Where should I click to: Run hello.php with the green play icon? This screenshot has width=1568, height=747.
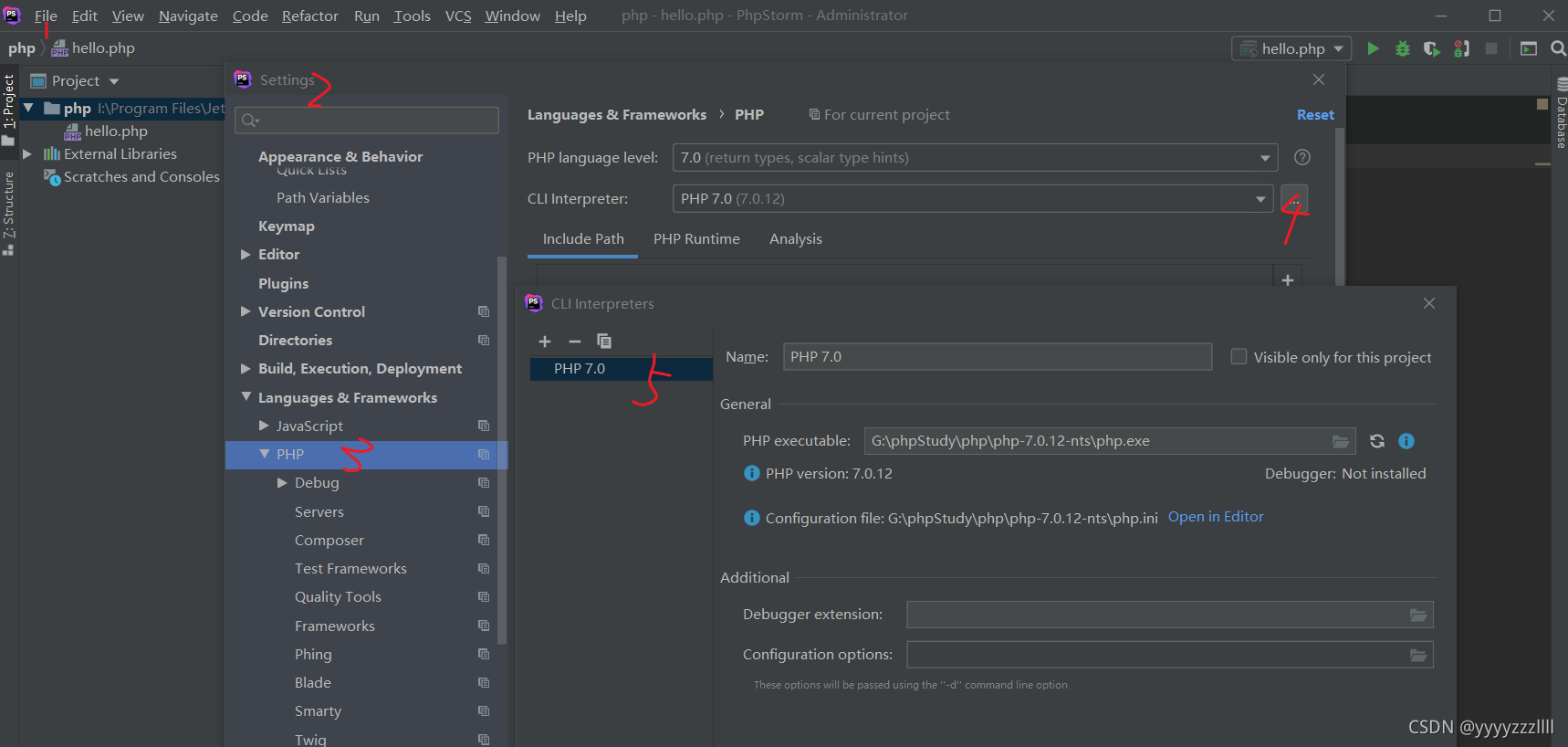(1373, 48)
